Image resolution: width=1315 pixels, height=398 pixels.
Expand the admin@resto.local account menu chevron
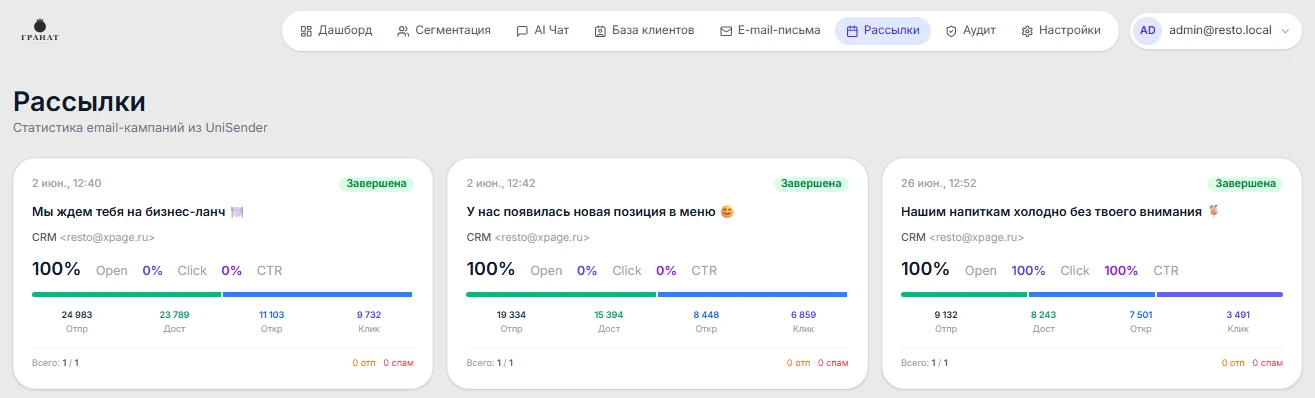pyautogui.click(x=1285, y=31)
